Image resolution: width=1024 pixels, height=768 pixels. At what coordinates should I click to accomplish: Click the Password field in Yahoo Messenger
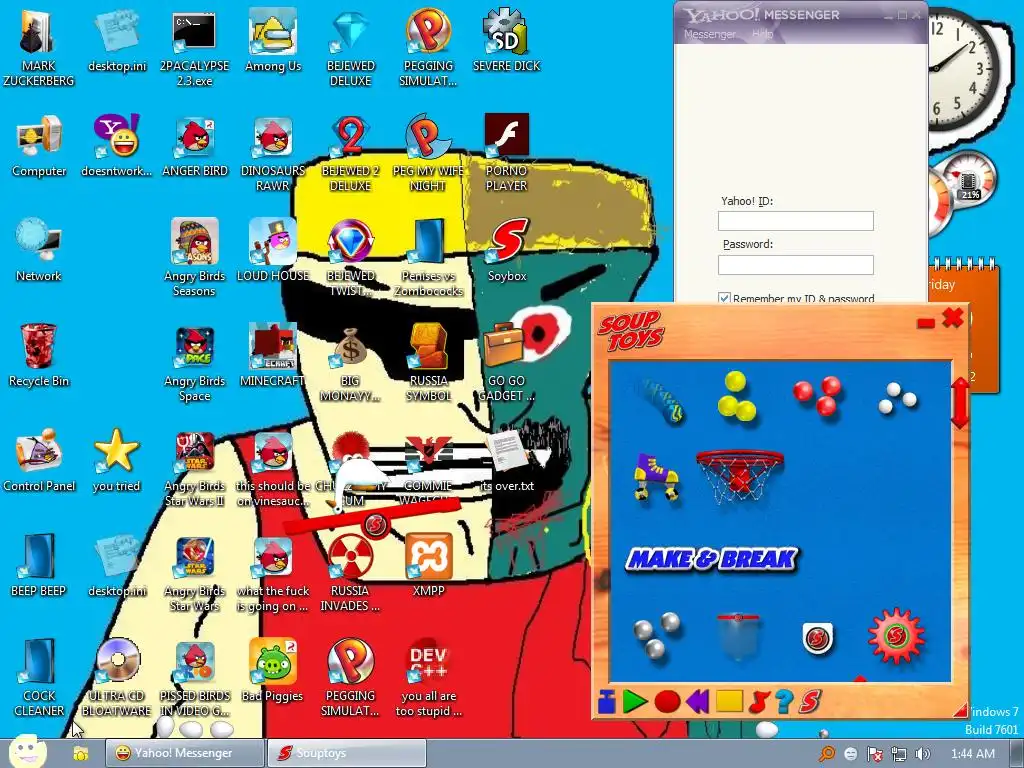795,264
